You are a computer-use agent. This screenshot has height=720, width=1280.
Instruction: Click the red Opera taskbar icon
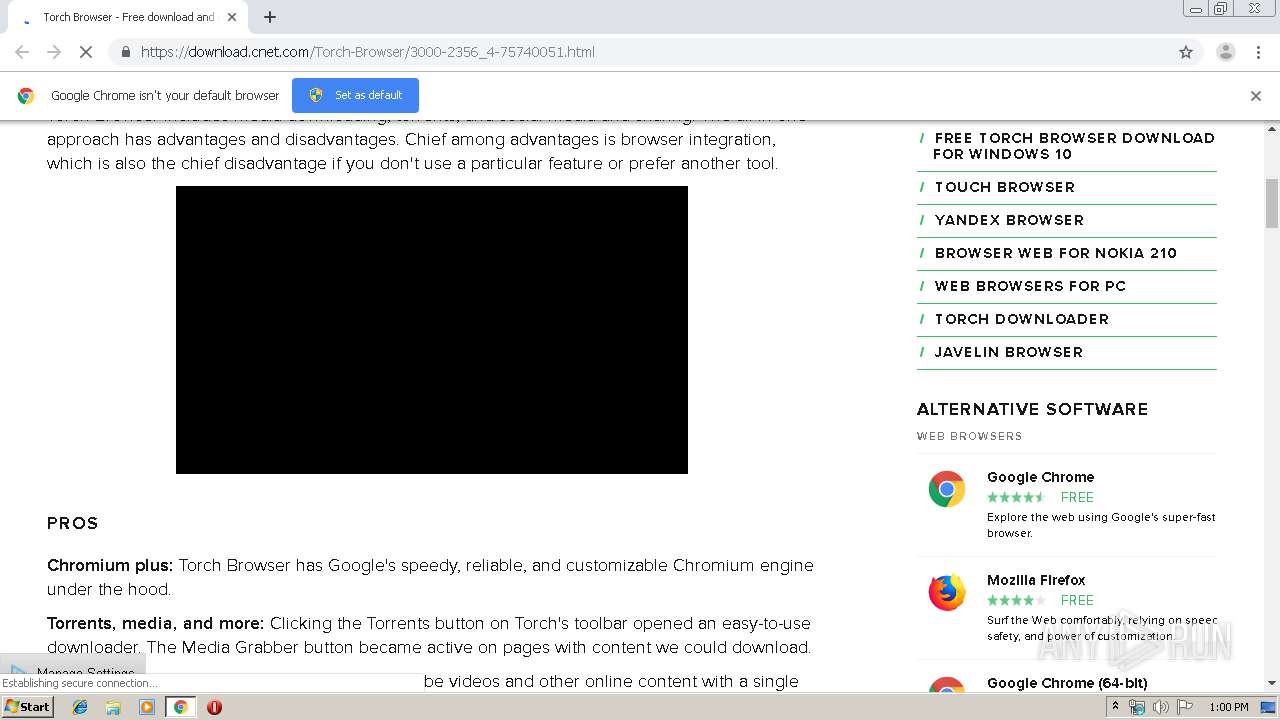point(214,707)
